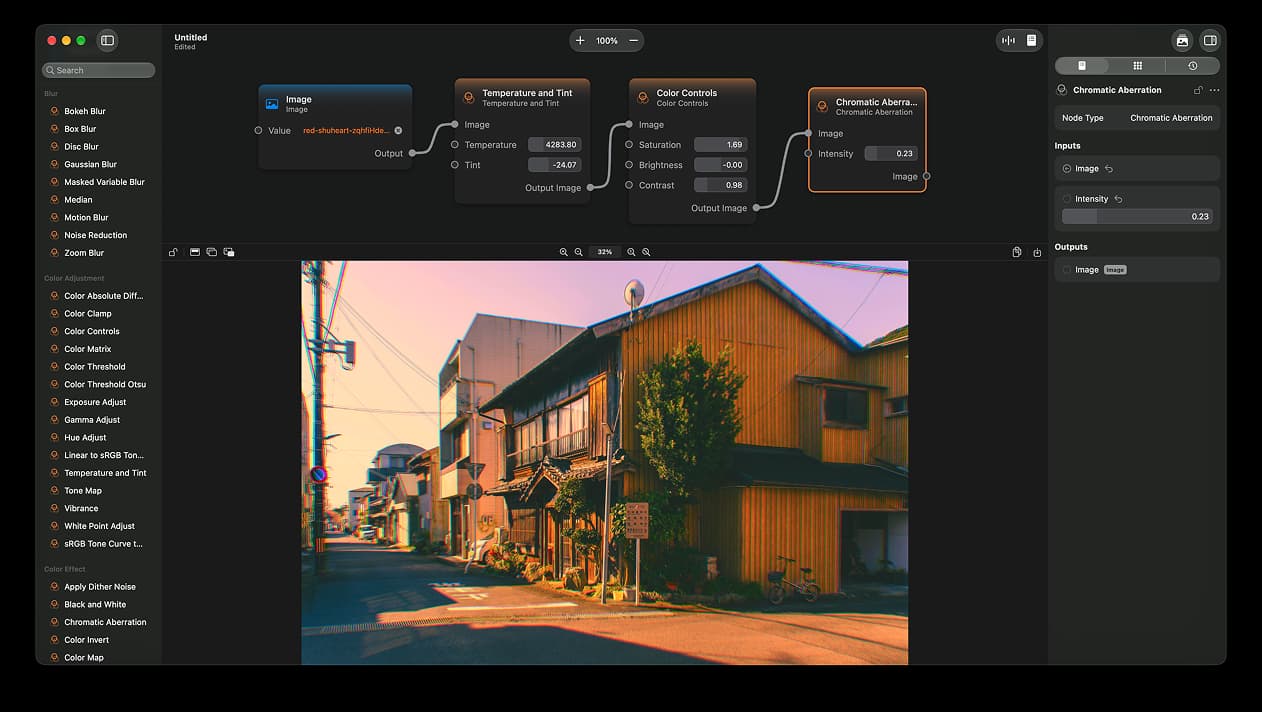1262x712 pixels.
Task: Click the Color Clamp filter icon
Action: pyautogui.click(x=55, y=314)
